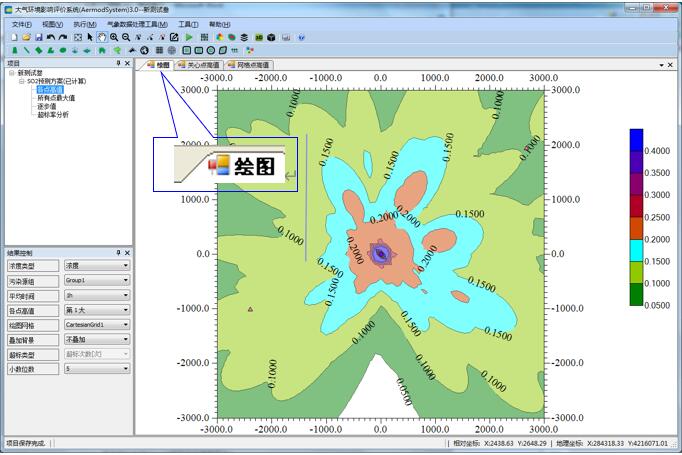
Task: Click the blue Help question mark icon
Action: 301,37
